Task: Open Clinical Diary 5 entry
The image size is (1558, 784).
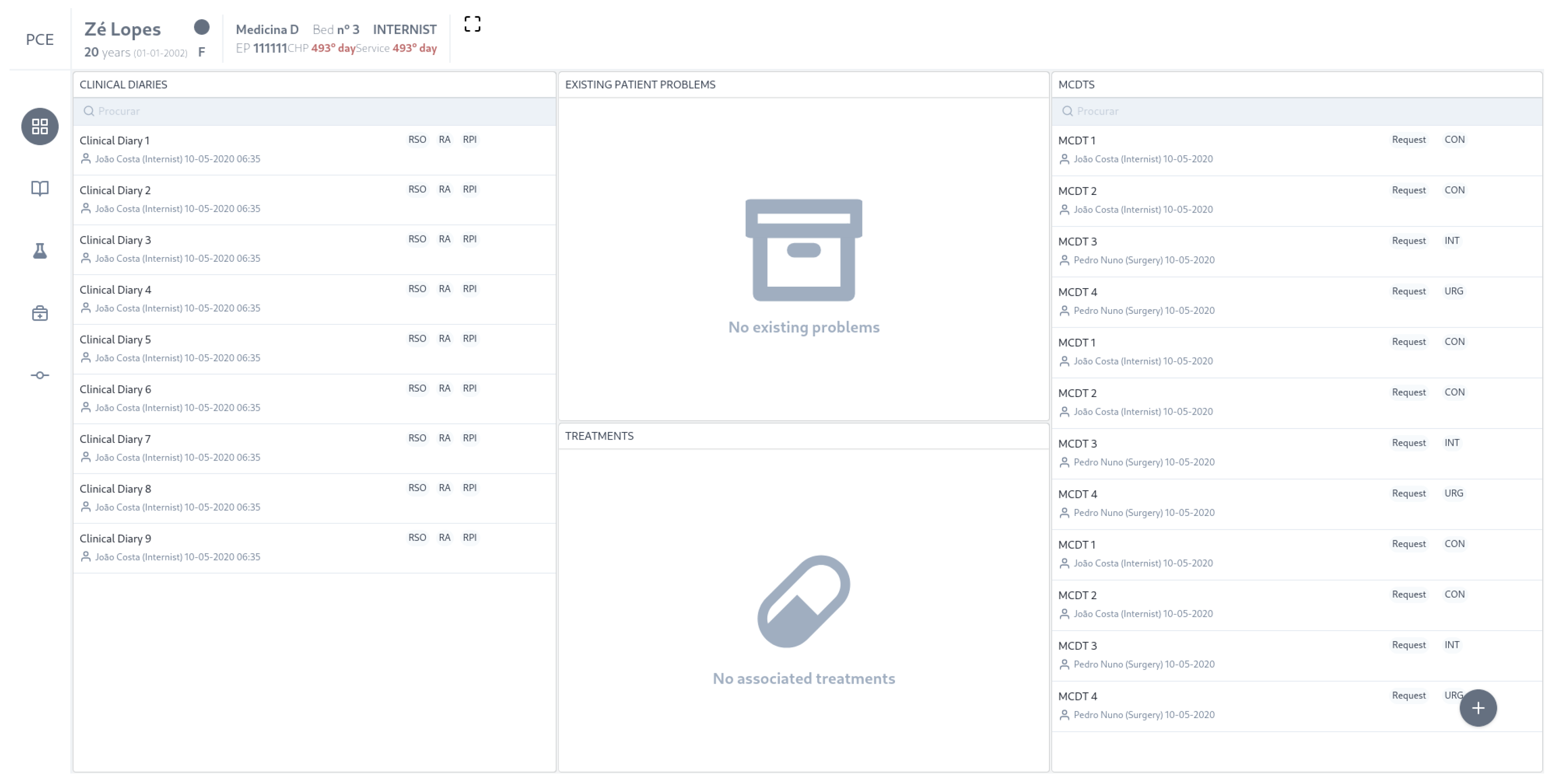Action: [x=315, y=349]
